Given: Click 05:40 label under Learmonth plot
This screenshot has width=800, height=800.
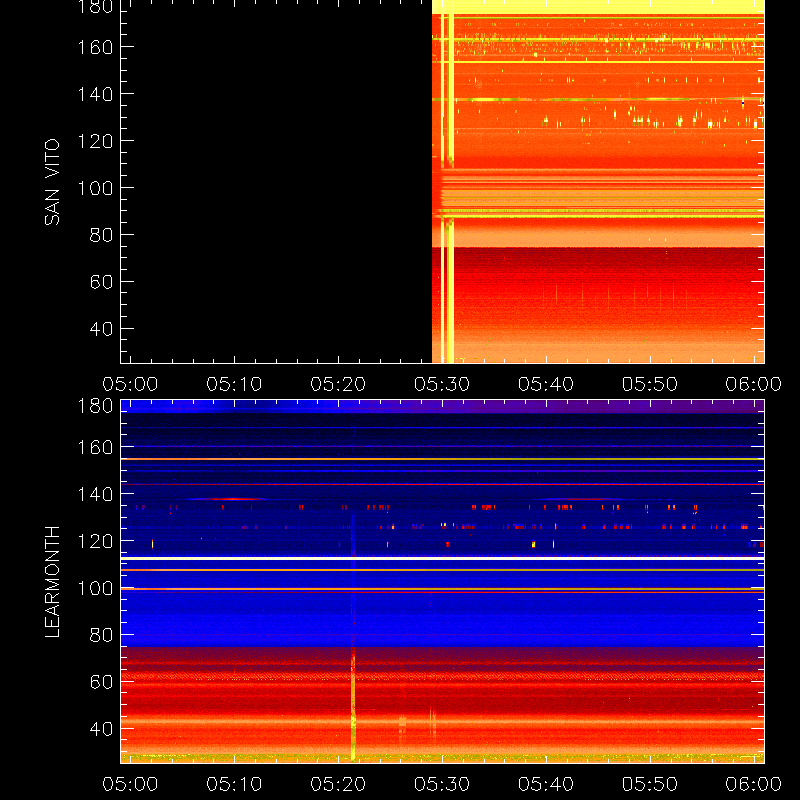Looking at the screenshot, I should (x=546, y=784).
